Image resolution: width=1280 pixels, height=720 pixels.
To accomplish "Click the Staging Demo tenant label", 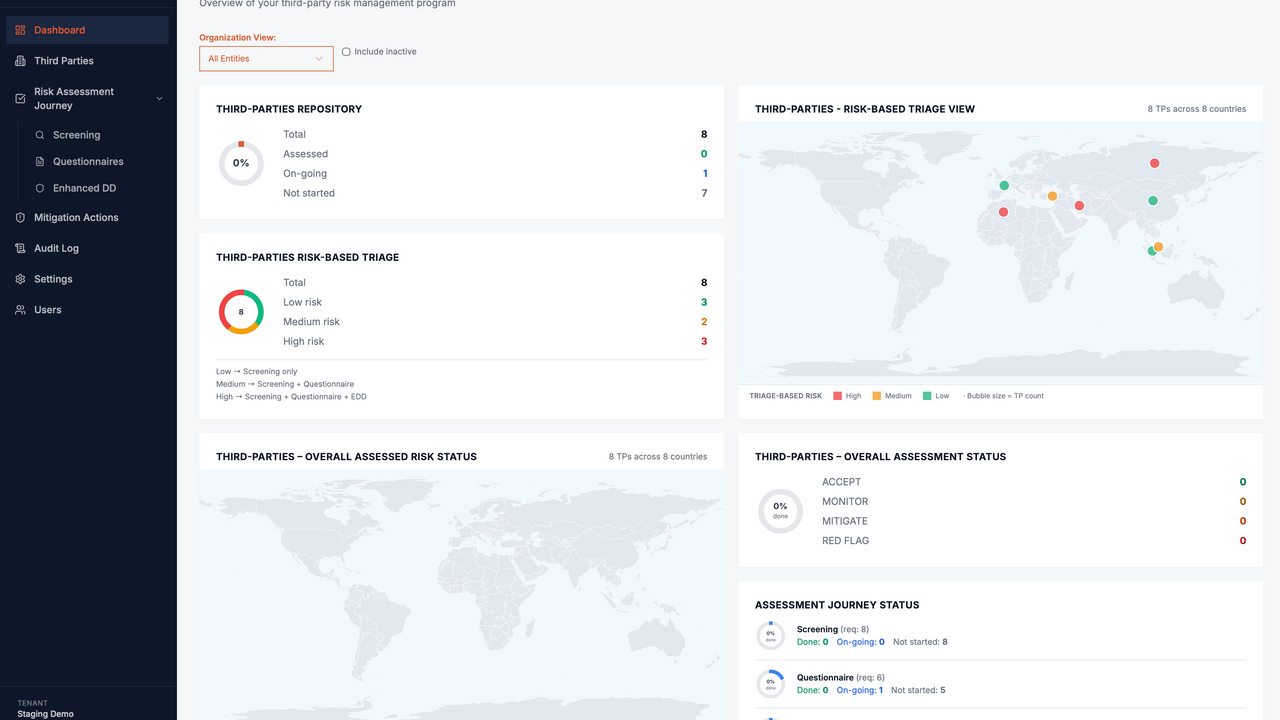I will tap(45, 714).
